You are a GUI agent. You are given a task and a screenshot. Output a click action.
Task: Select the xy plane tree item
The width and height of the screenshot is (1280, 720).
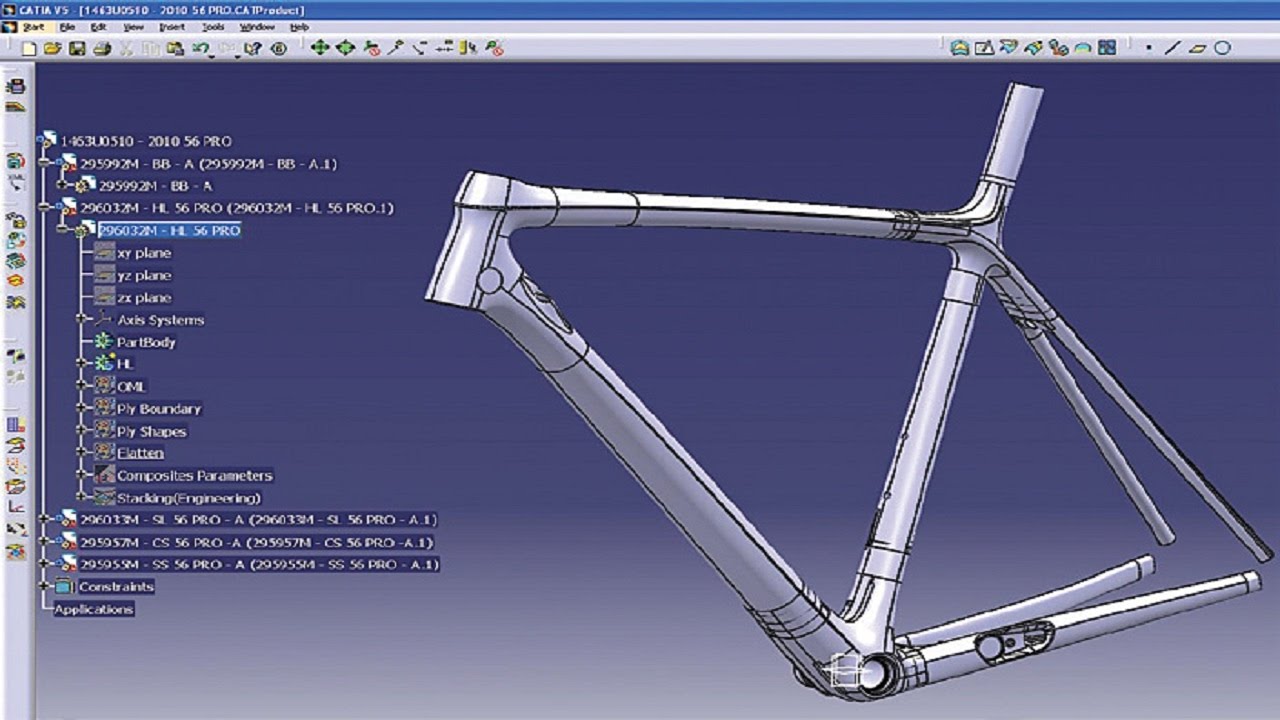click(144, 253)
